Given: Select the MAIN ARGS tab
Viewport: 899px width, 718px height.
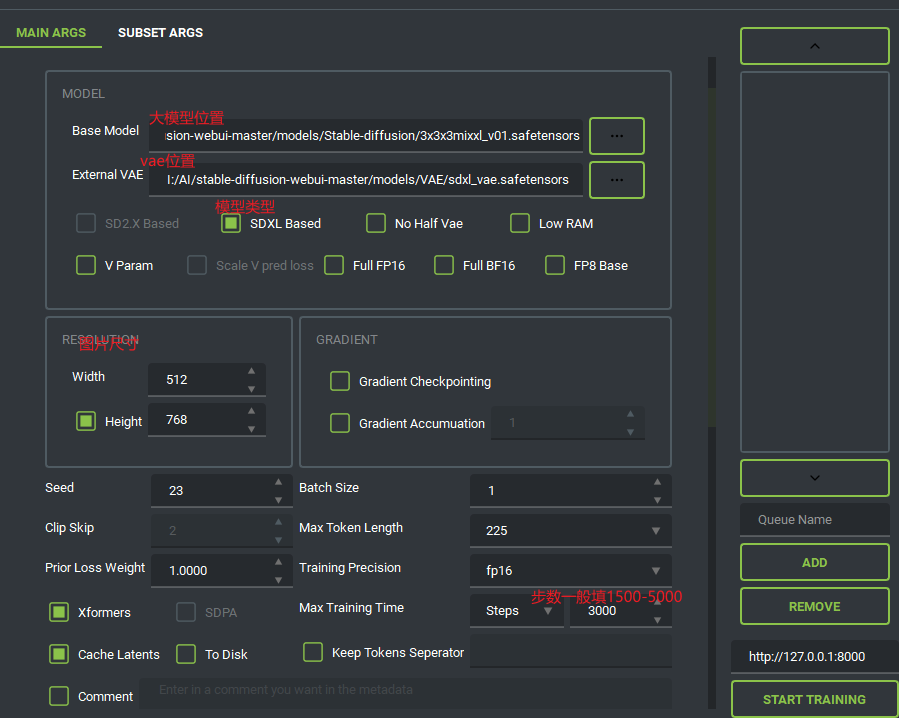Looking at the screenshot, I should pyautogui.click(x=51, y=33).
